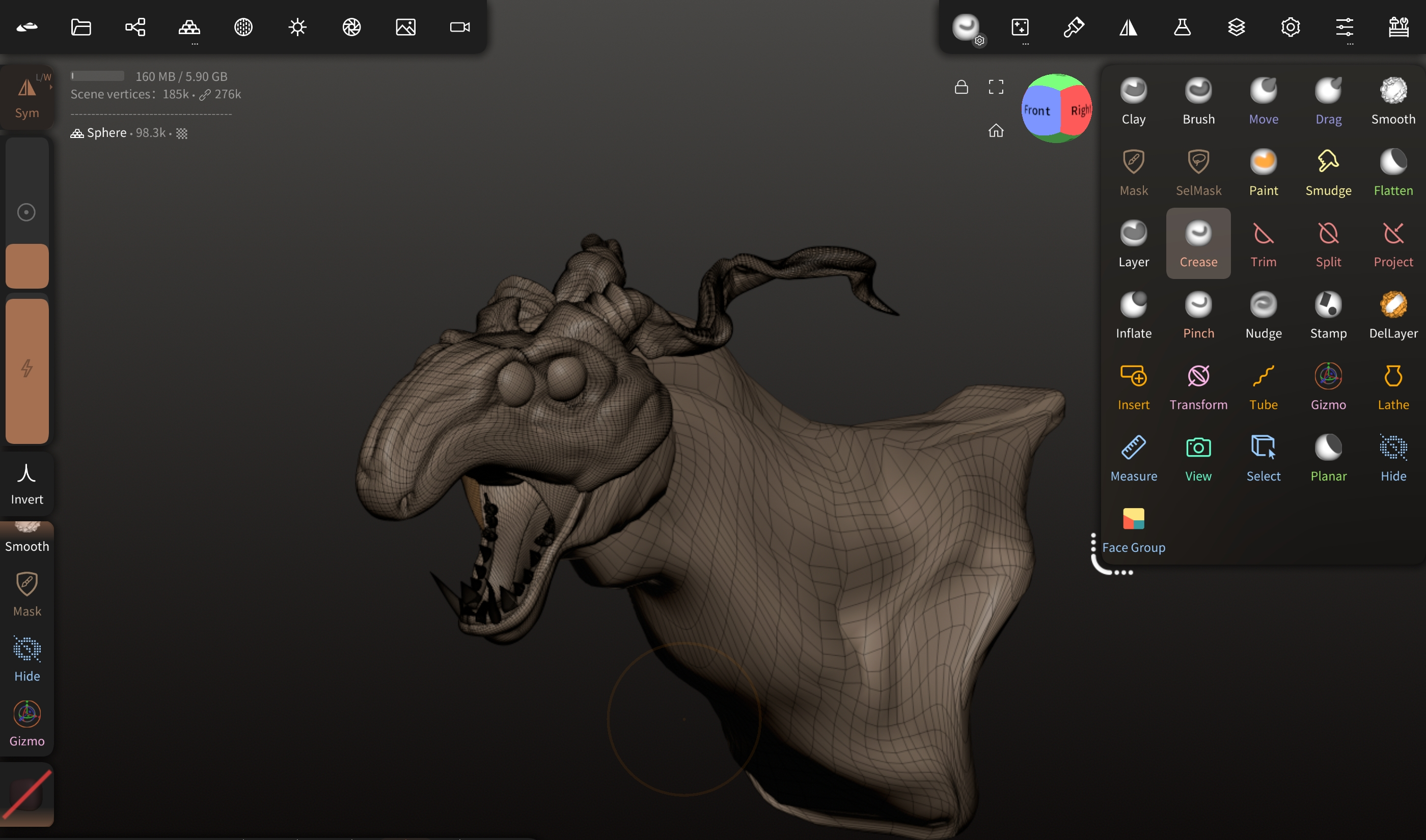Image resolution: width=1426 pixels, height=840 pixels.
Task: Open the Files folder menu
Action: pyautogui.click(x=81, y=26)
